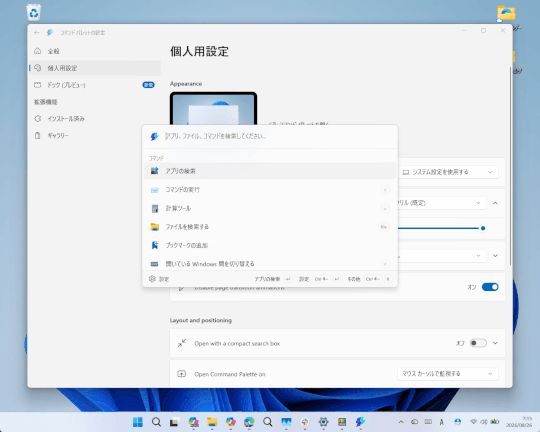Viewport: 540px width, 432px height.
Task: Open the その他 more-actions menu in the footer
Action: 369,279
